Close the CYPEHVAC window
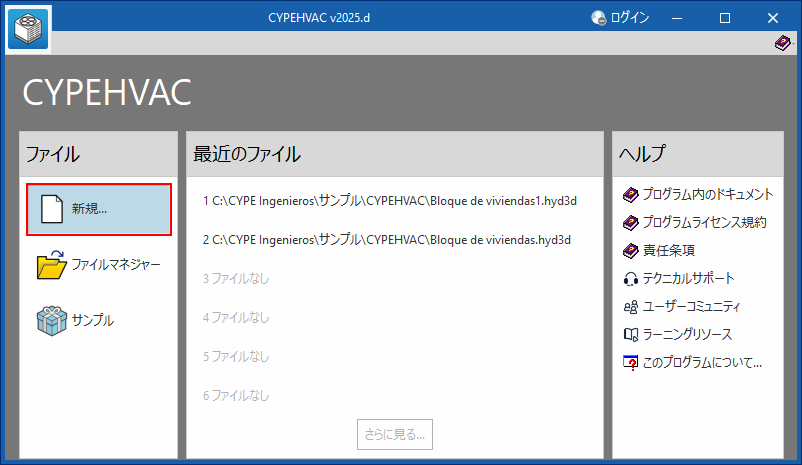Screen dimensions: 802x465 [773, 18]
